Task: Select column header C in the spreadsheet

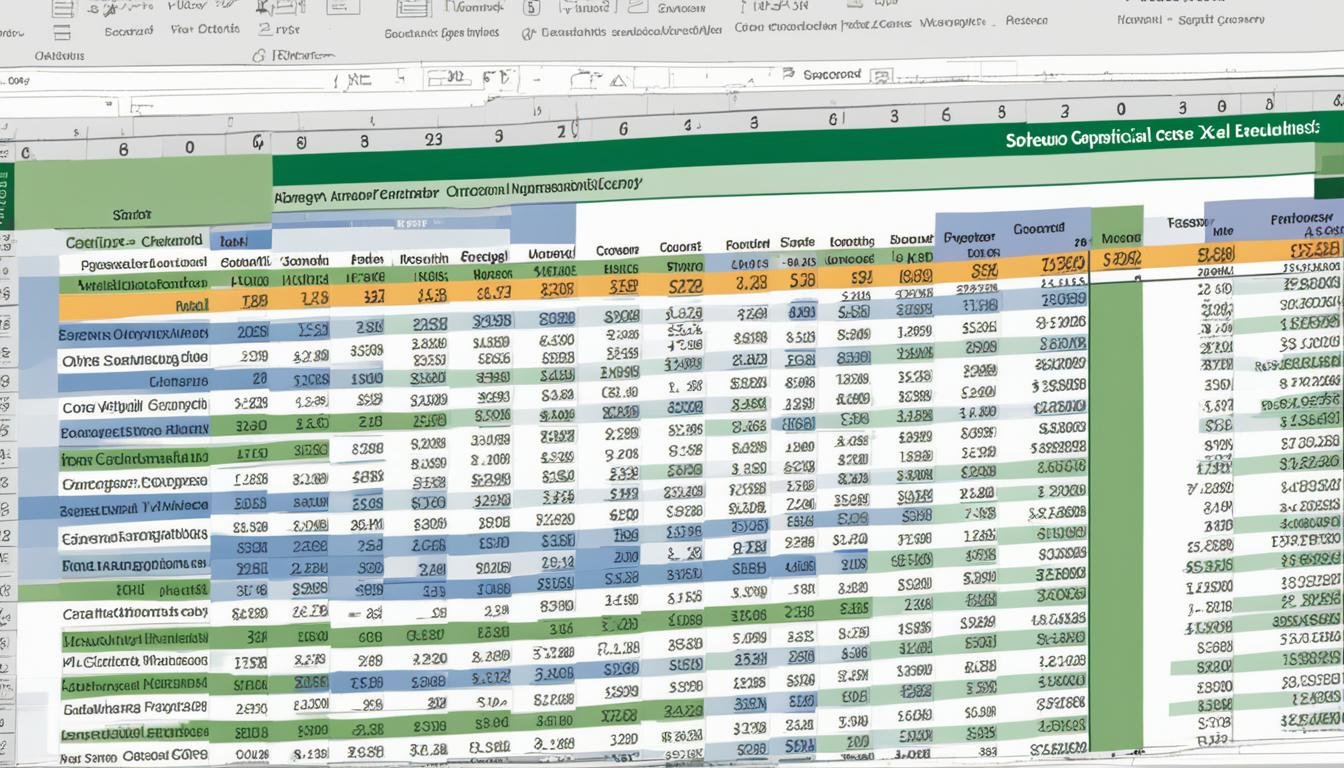Action: [x=26, y=152]
